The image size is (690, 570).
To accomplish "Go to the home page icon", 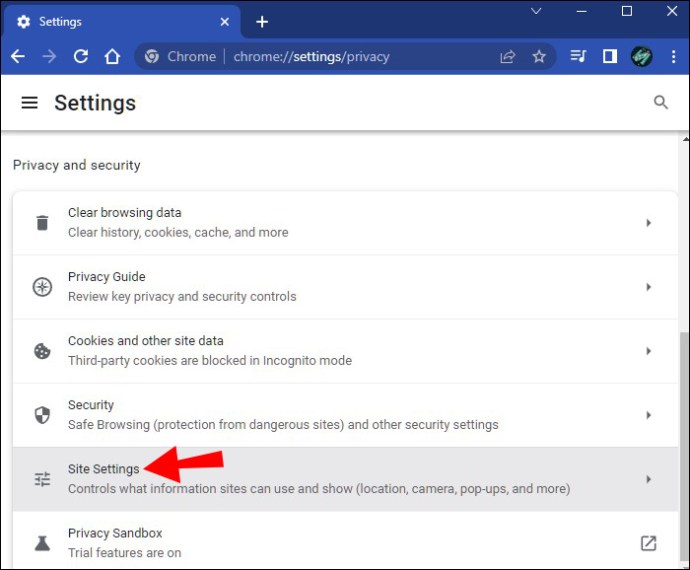I will pyautogui.click(x=112, y=56).
